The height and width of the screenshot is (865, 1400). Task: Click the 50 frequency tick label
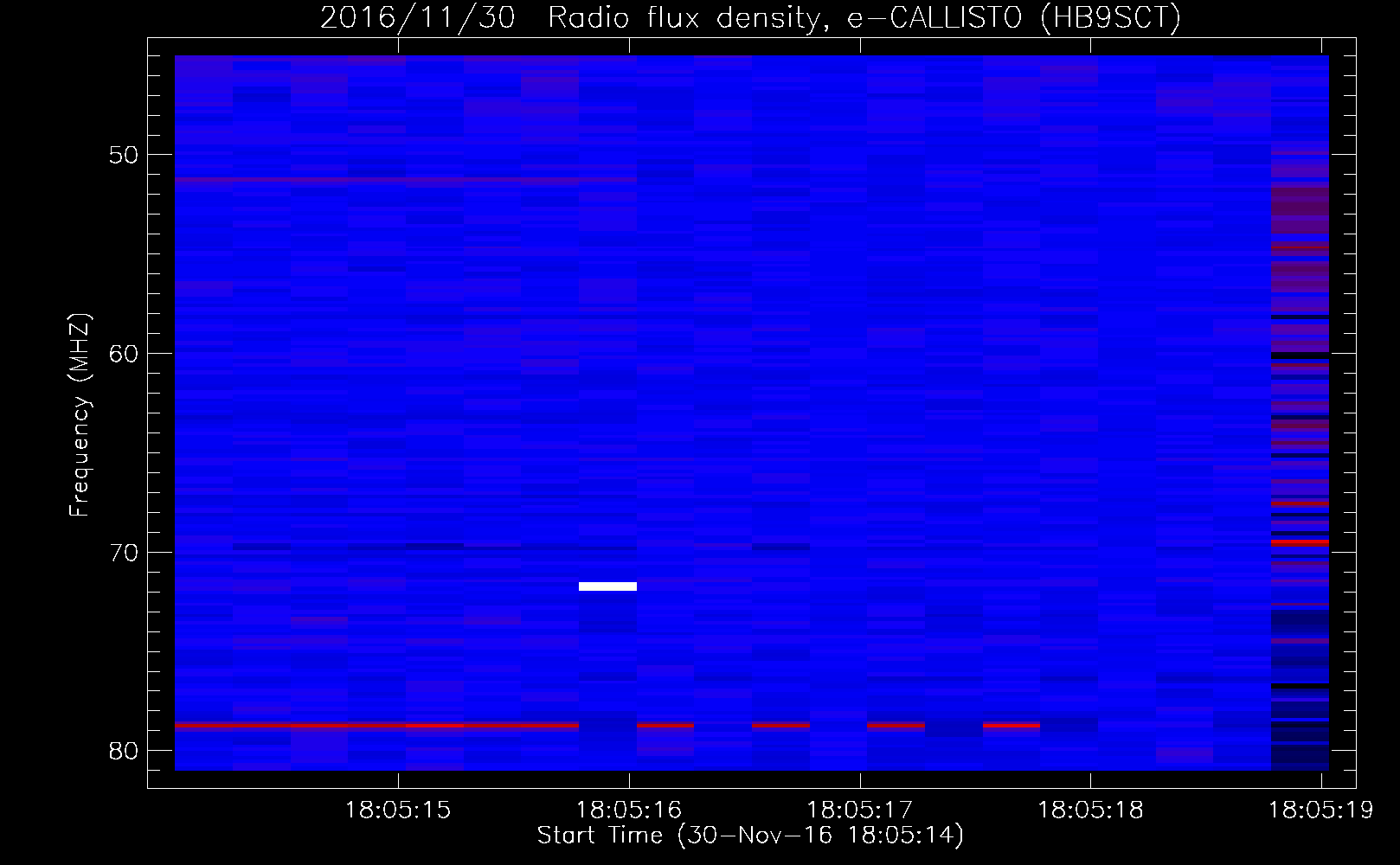(x=124, y=155)
